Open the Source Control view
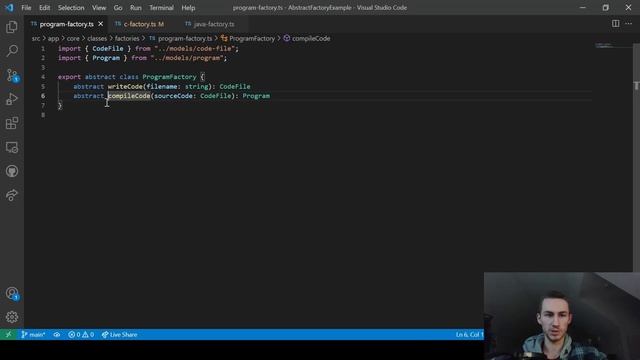The height and width of the screenshot is (360, 640). click(x=12, y=75)
